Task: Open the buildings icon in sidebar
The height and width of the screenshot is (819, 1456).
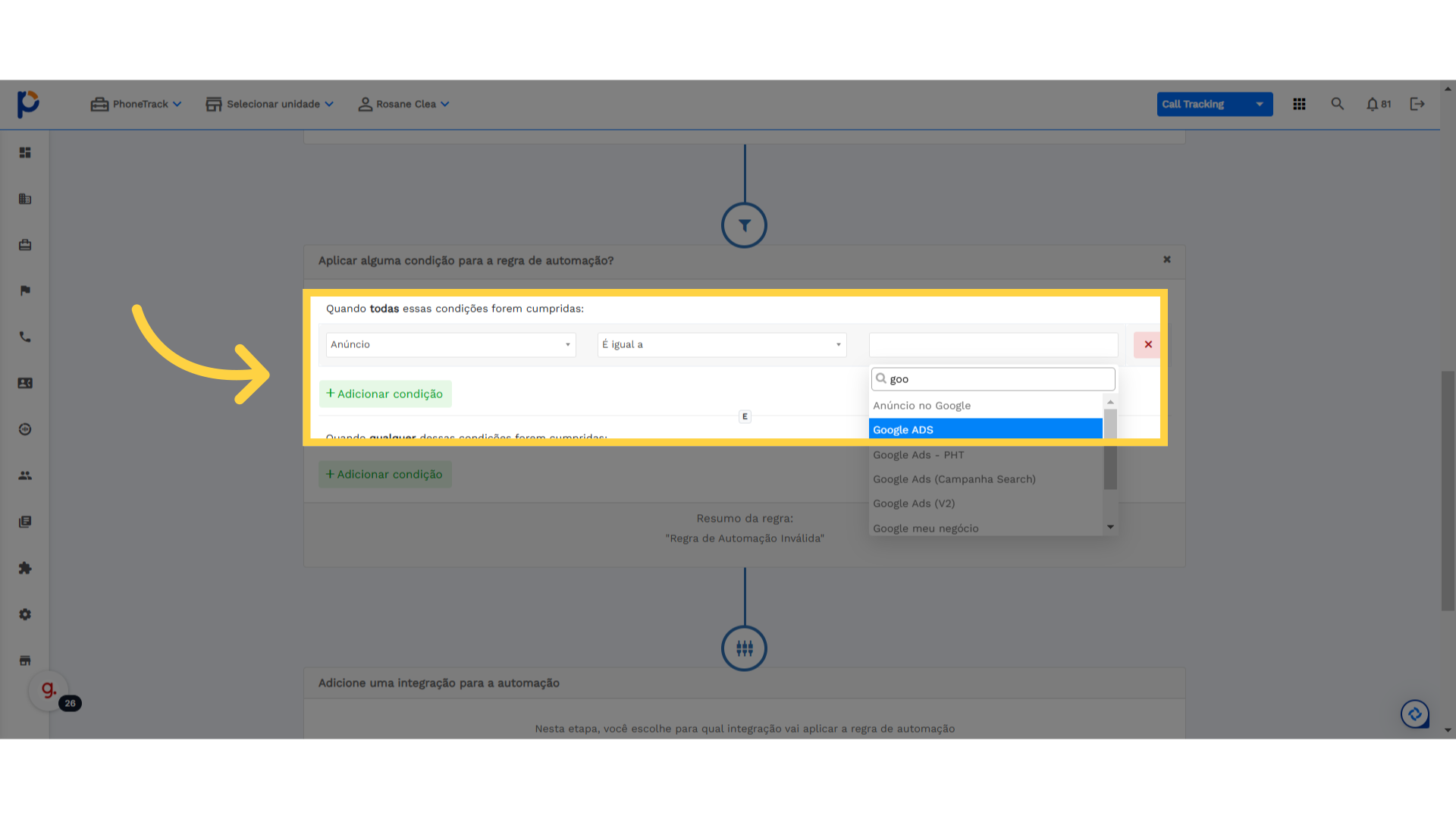Action: pyautogui.click(x=25, y=199)
